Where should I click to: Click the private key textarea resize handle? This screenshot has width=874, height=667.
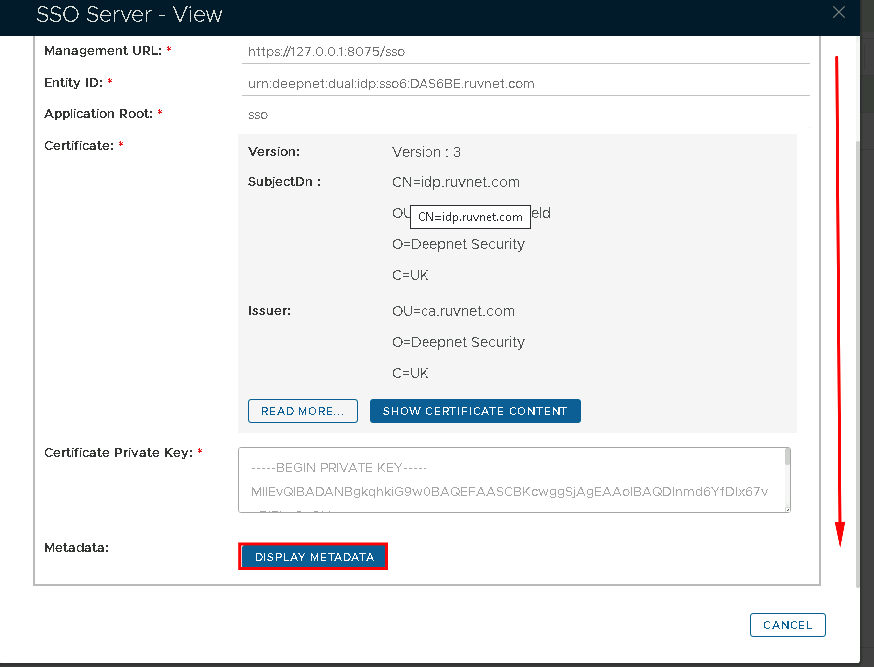pos(787,508)
